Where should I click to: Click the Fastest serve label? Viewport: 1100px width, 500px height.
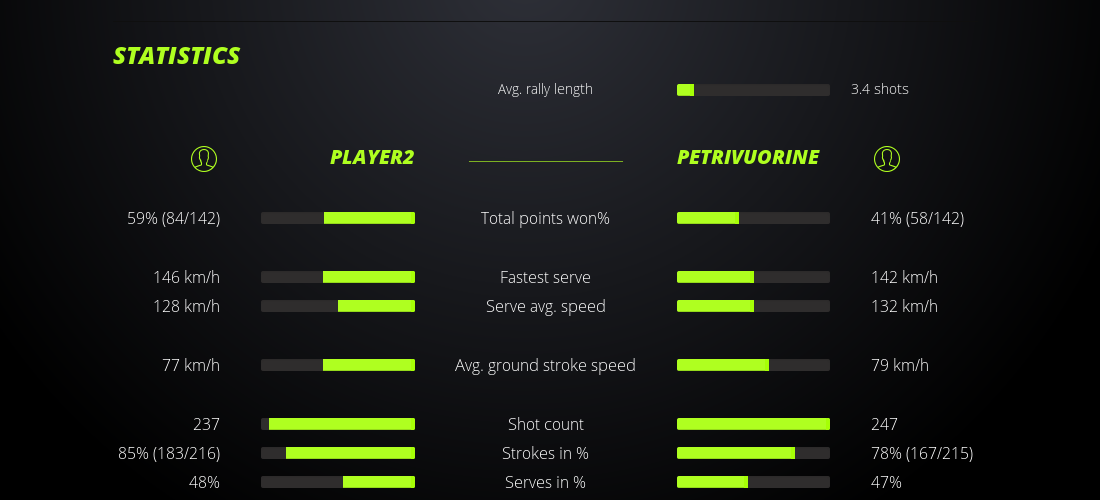coord(545,277)
